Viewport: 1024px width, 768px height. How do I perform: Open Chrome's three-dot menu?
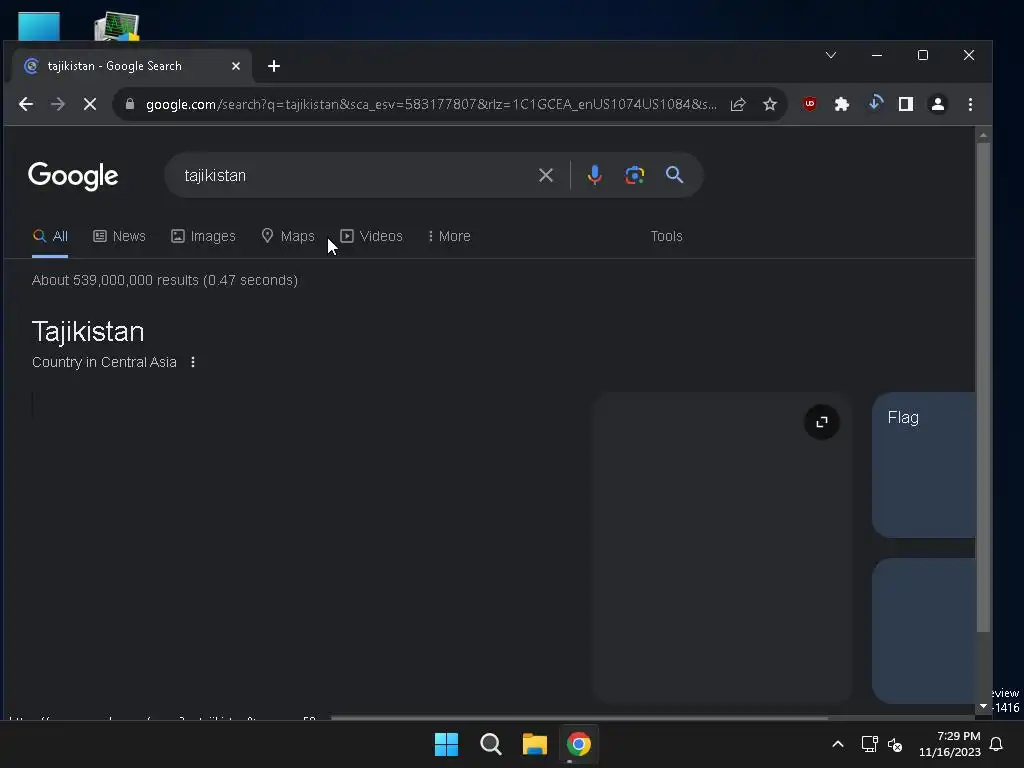(970, 104)
